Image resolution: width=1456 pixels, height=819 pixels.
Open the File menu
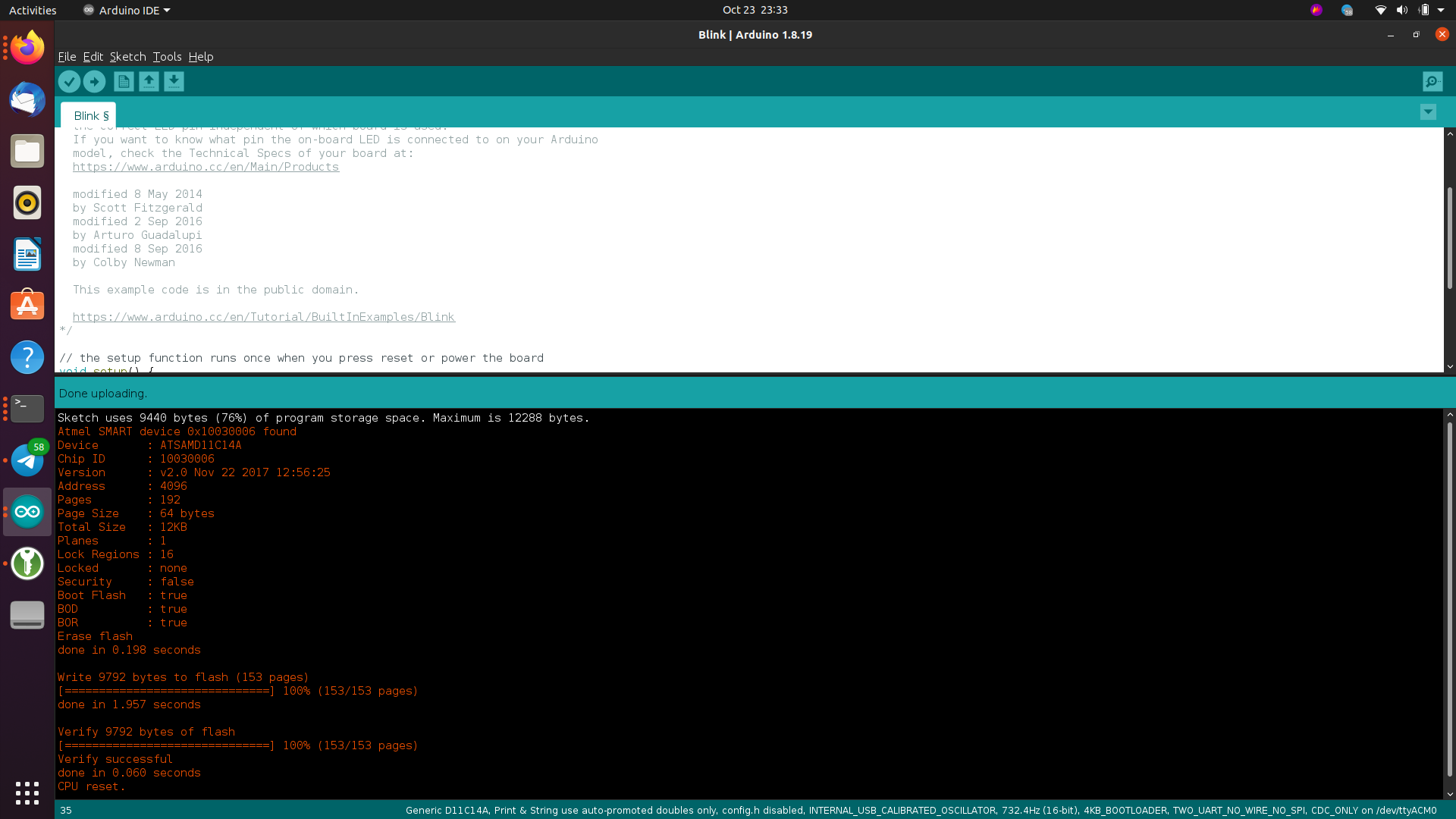click(x=67, y=57)
